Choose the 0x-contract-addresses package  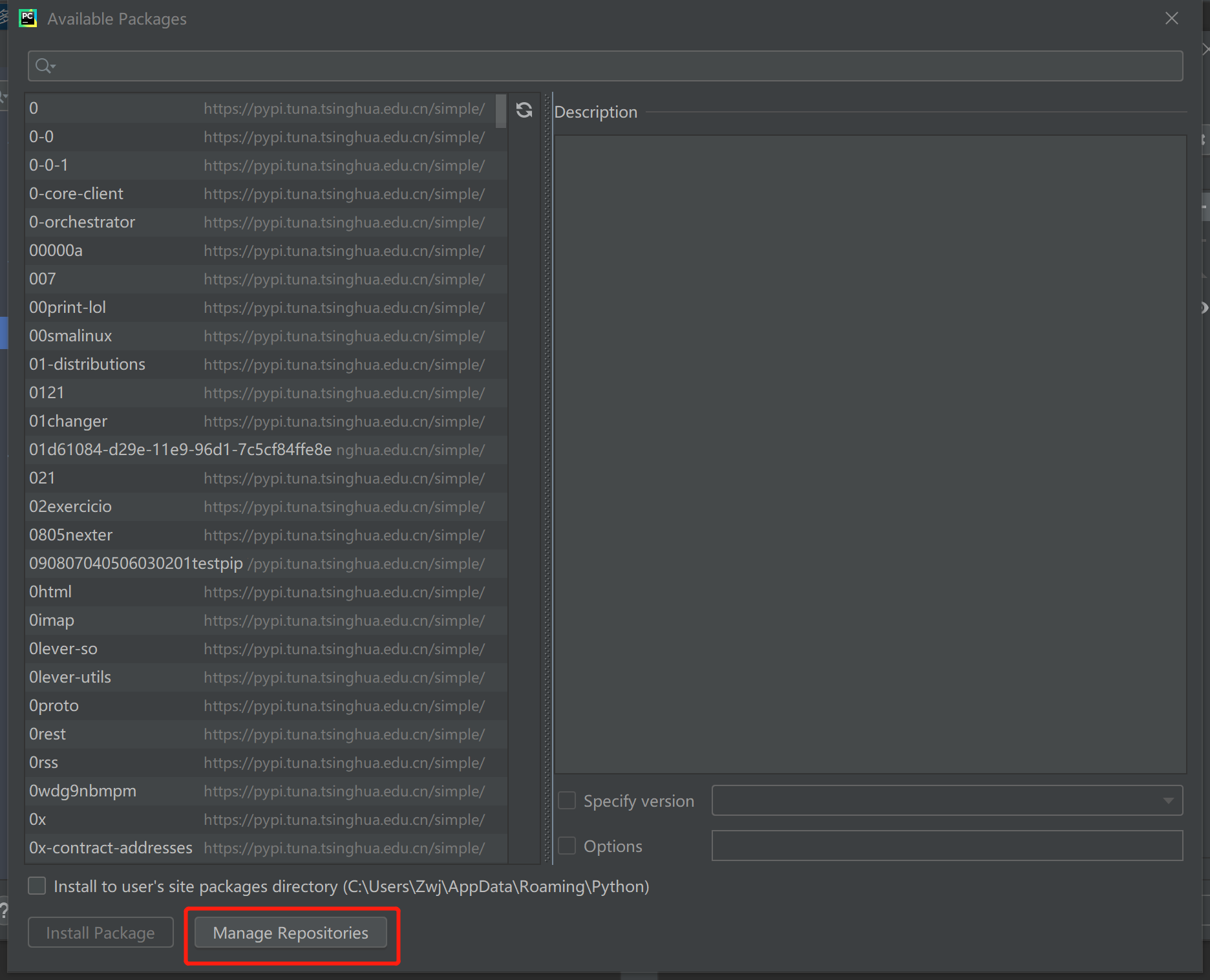266,848
